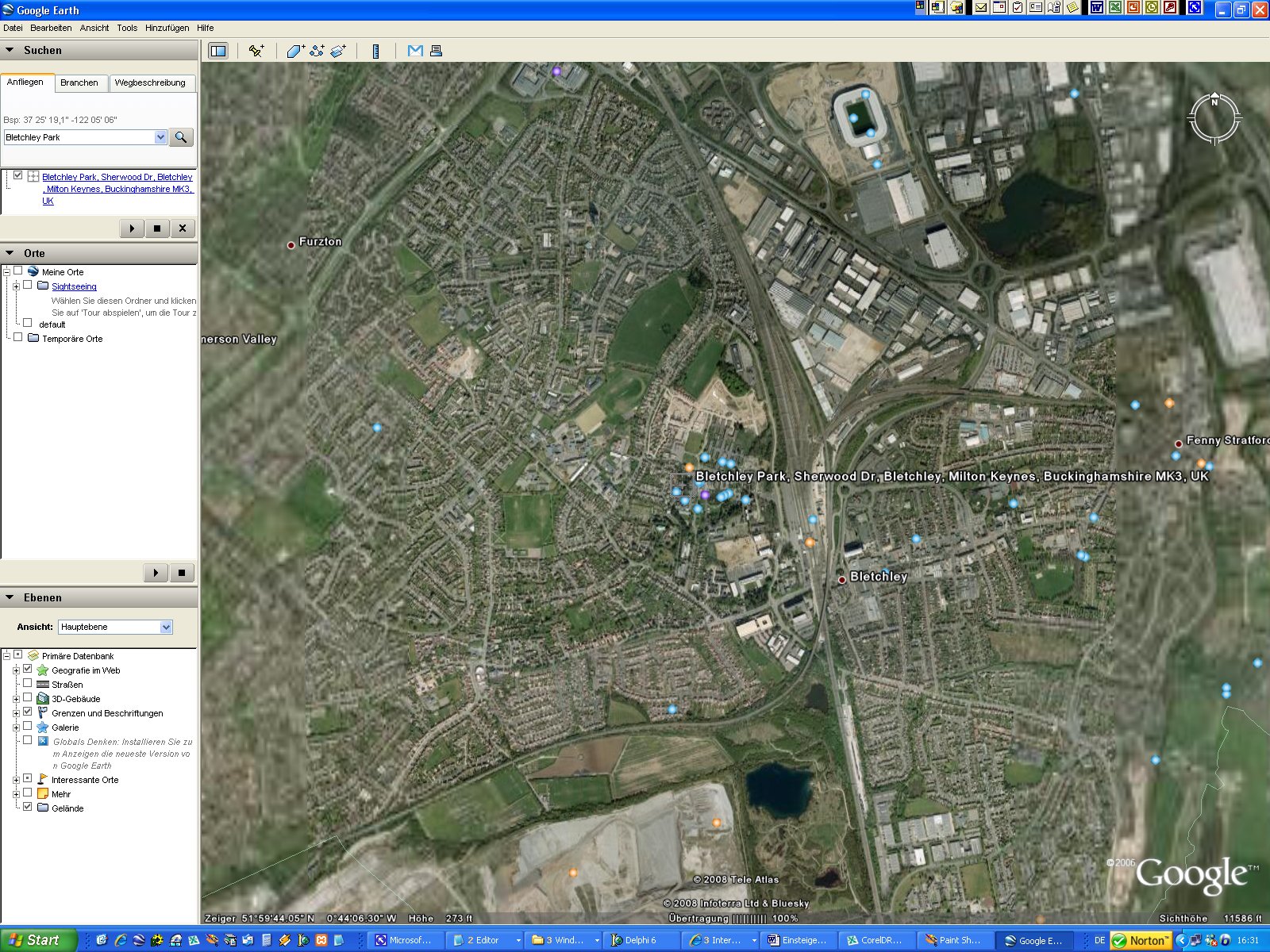Toggle the Meine Orte checkbox
1270x952 pixels.
pyautogui.click(x=17, y=271)
